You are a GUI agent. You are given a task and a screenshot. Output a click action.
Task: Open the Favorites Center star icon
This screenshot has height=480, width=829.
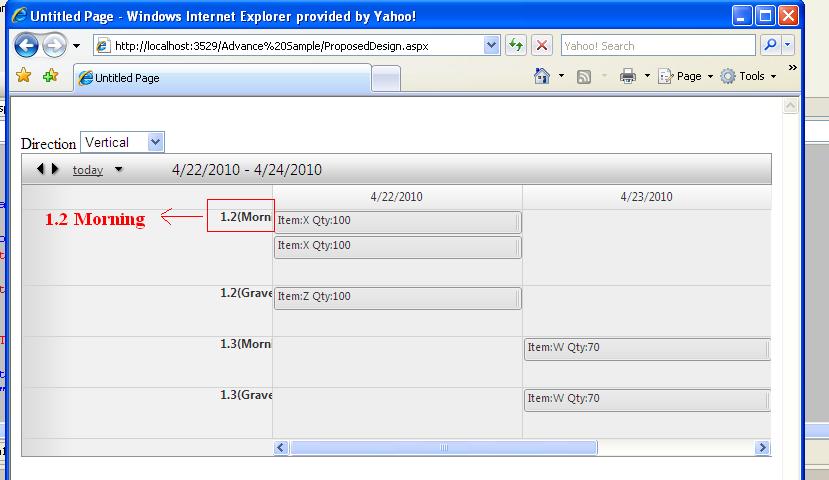point(23,76)
